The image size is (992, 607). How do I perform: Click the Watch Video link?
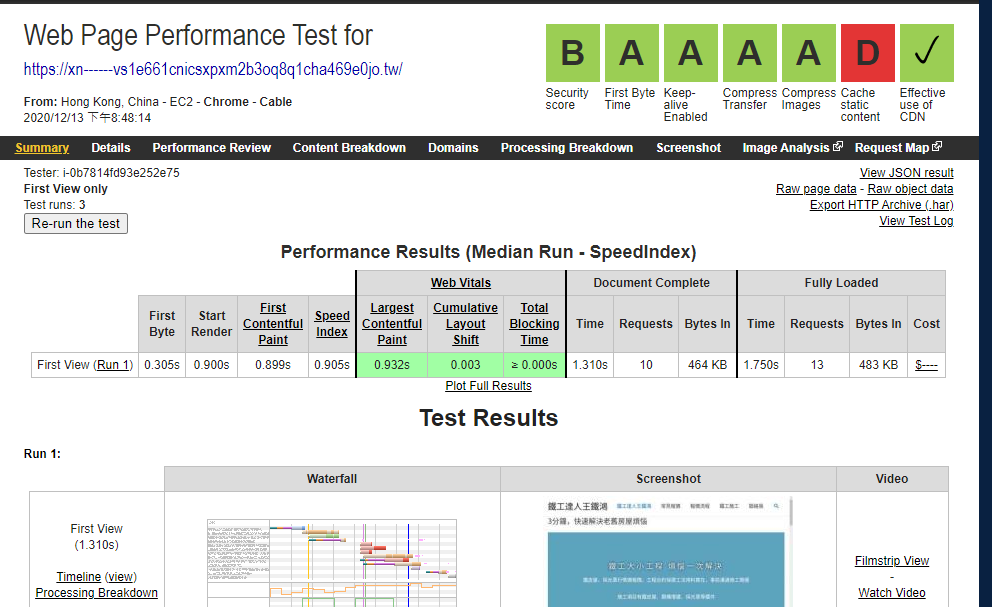pyautogui.click(x=891, y=593)
